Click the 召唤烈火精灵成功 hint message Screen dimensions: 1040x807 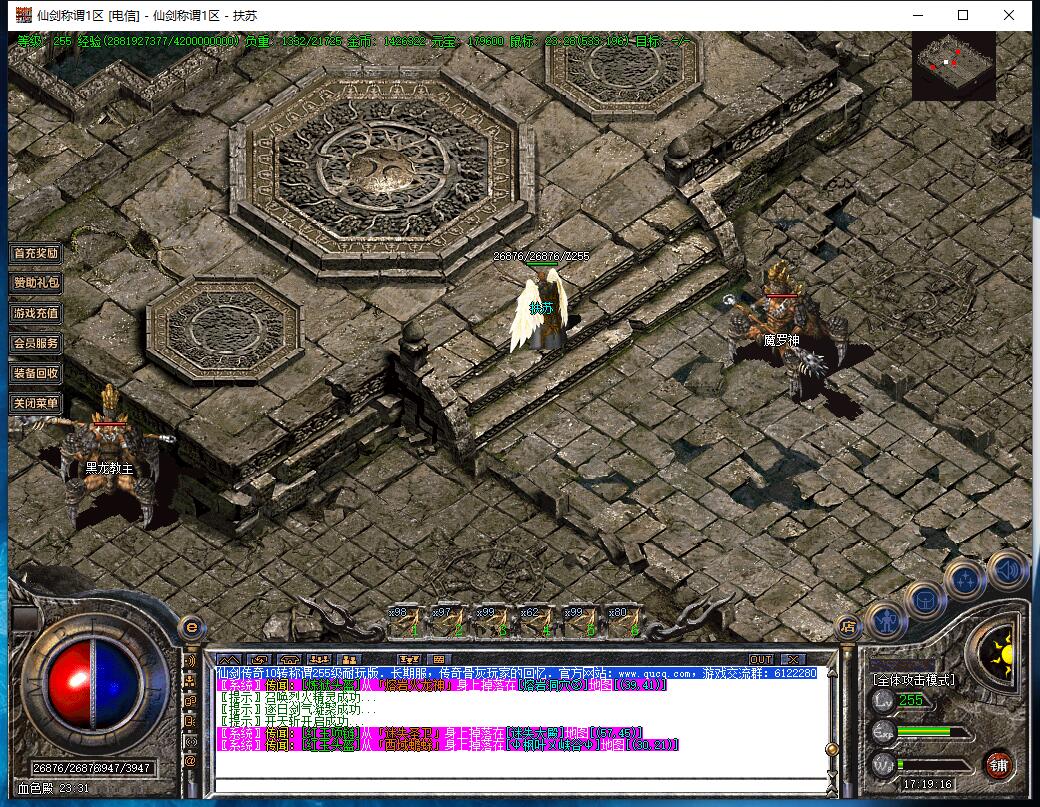coord(298,698)
